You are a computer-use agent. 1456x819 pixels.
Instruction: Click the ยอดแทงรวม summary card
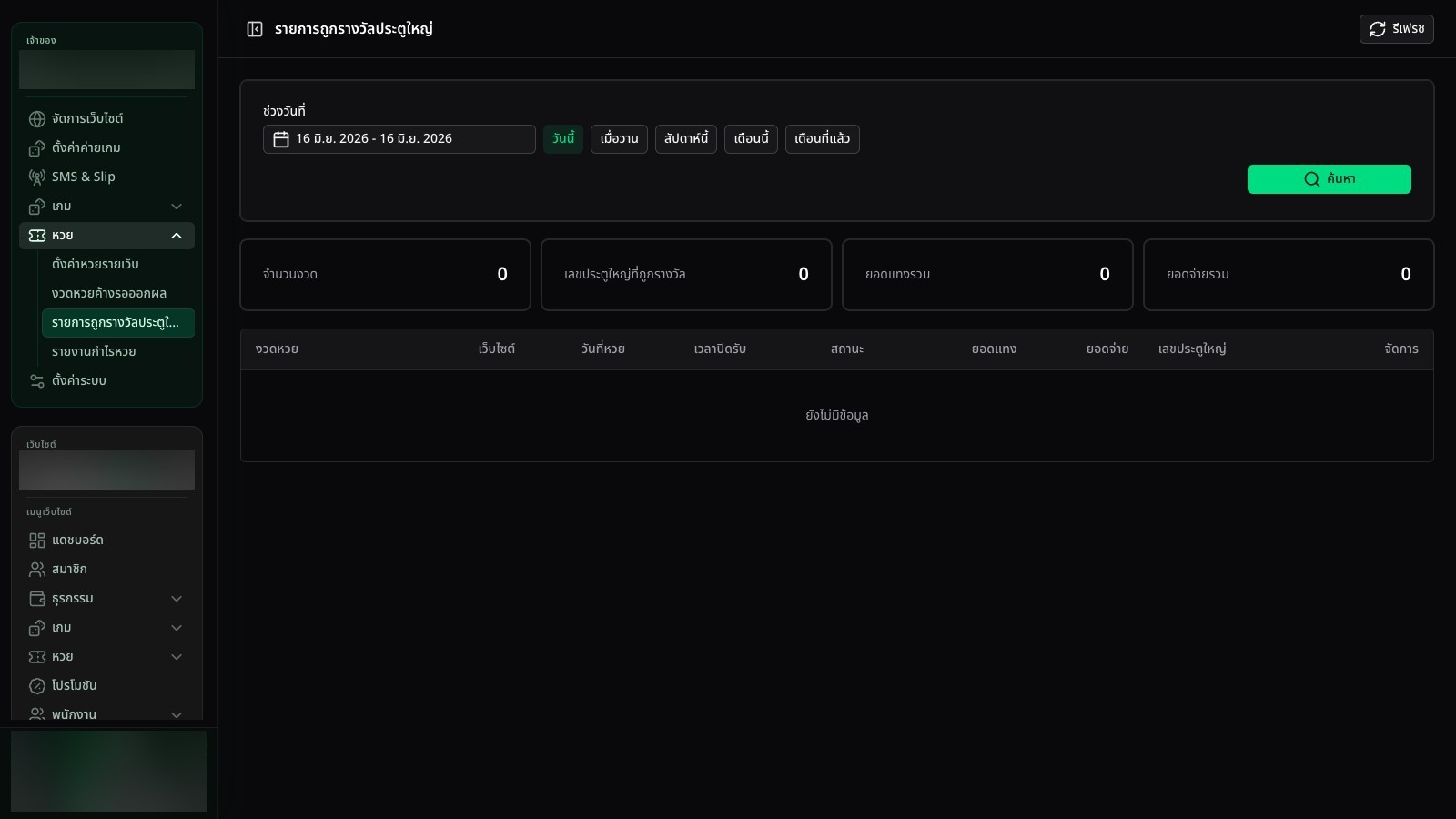[987, 275]
